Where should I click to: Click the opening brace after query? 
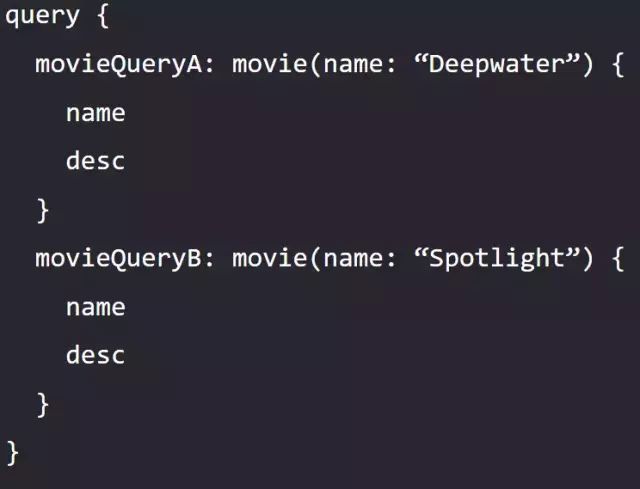tap(103, 16)
